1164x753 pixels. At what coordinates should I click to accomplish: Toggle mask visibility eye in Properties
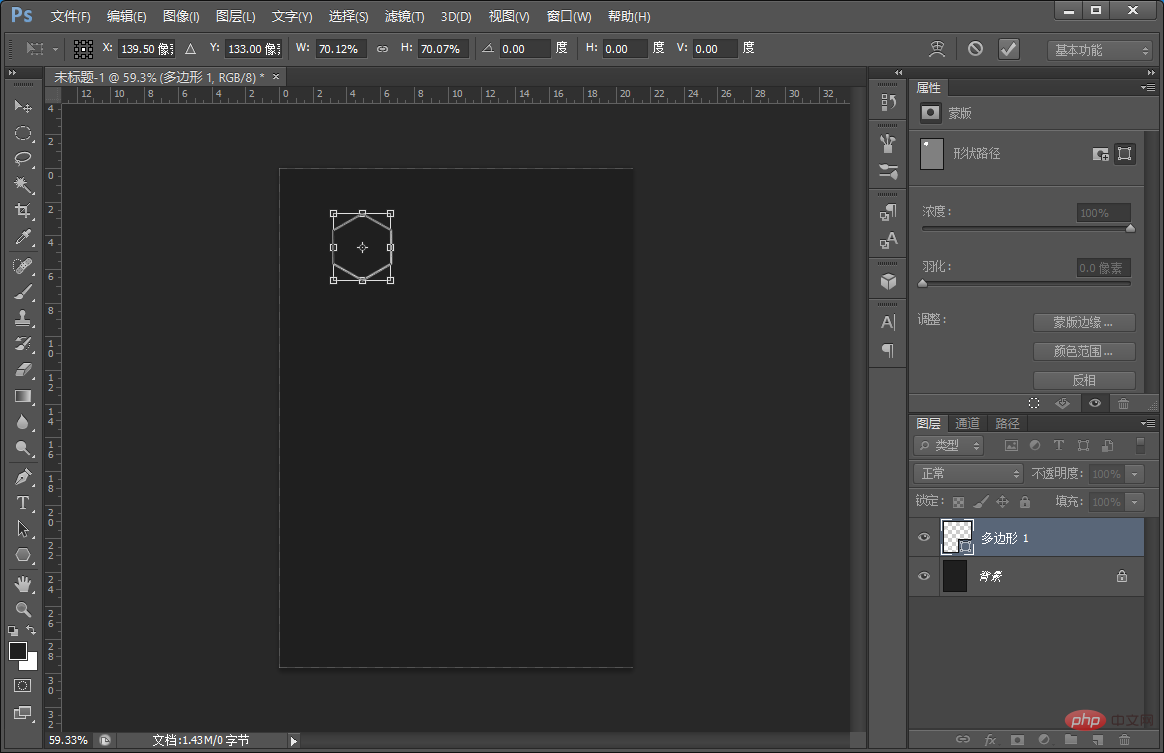1094,403
